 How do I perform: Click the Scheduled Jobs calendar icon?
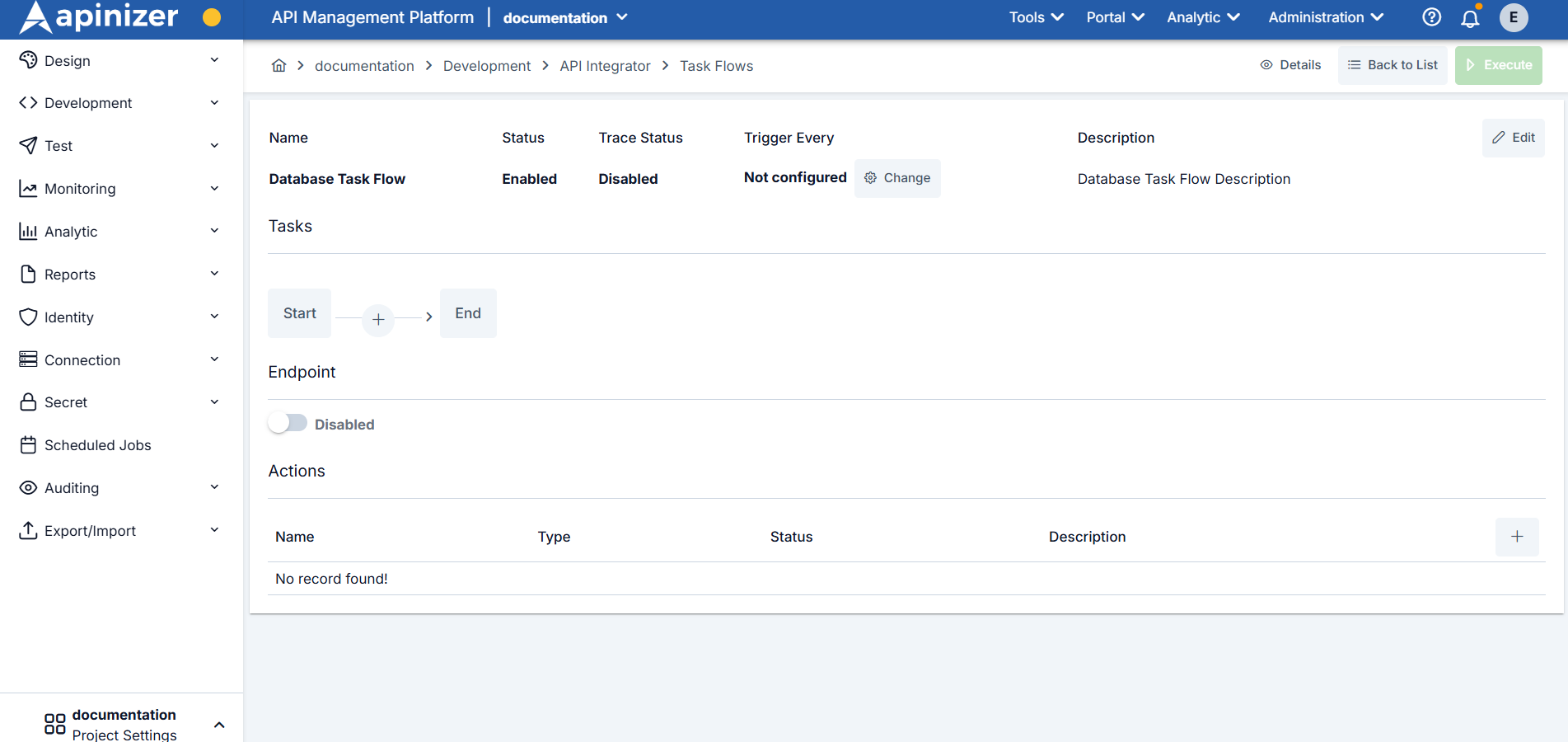[28, 444]
